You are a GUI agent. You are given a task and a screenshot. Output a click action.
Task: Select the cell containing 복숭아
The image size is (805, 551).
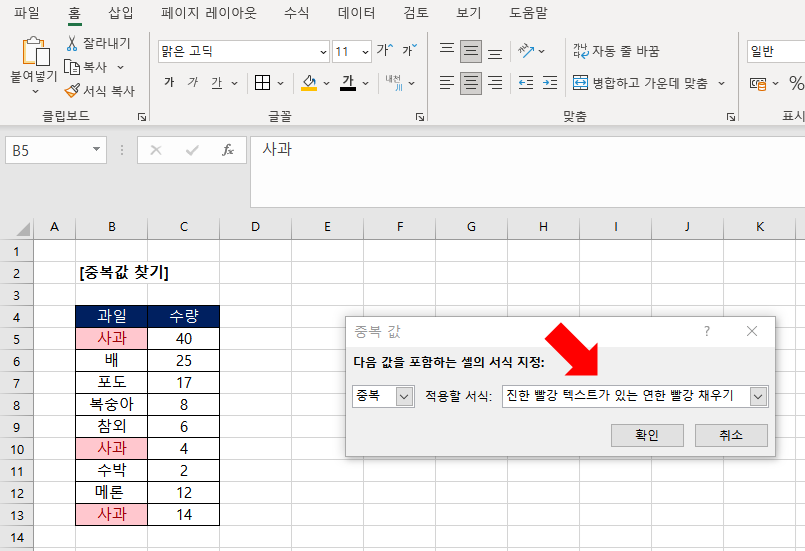tap(111, 405)
